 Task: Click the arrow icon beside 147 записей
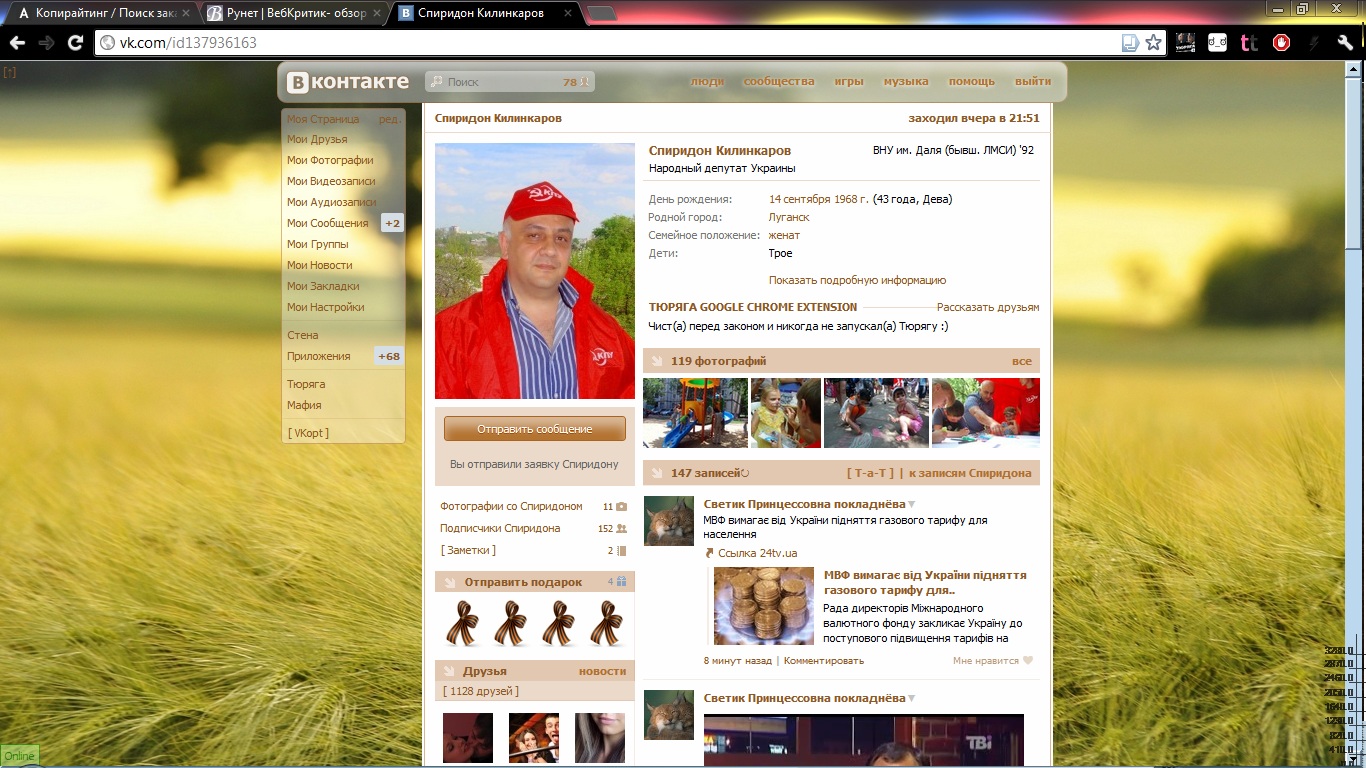(657, 473)
